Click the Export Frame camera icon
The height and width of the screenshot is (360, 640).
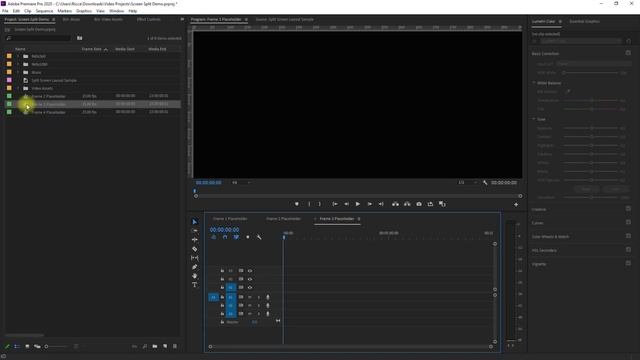click(419, 204)
